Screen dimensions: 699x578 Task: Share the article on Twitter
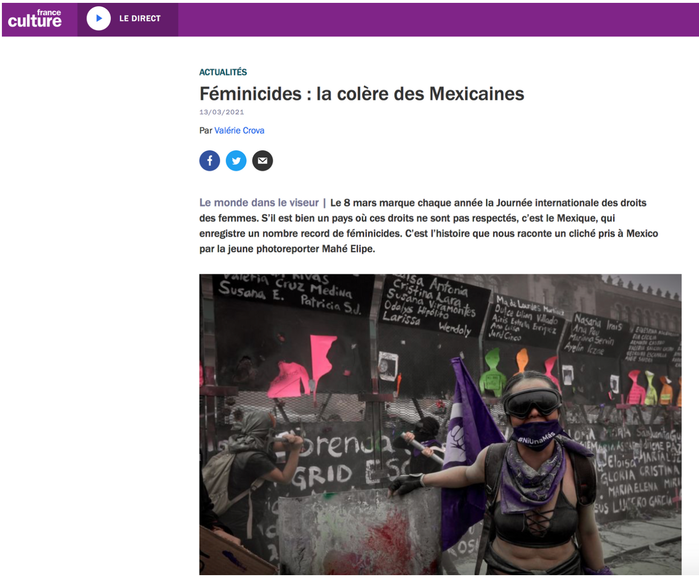[236, 161]
